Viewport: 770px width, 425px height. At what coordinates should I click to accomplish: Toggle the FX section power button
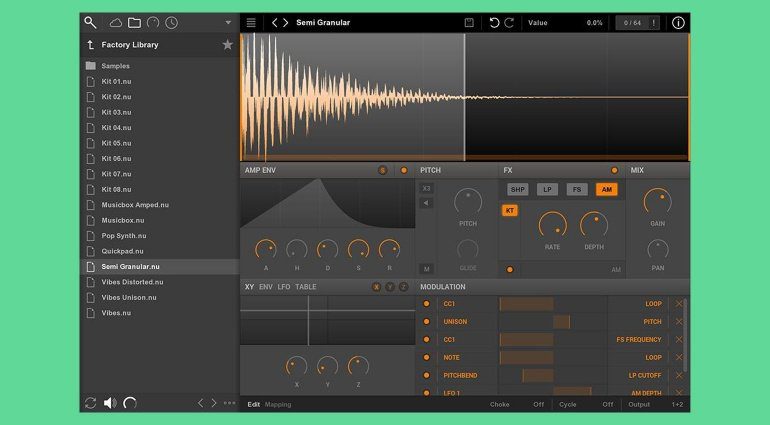pyautogui.click(x=614, y=170)
